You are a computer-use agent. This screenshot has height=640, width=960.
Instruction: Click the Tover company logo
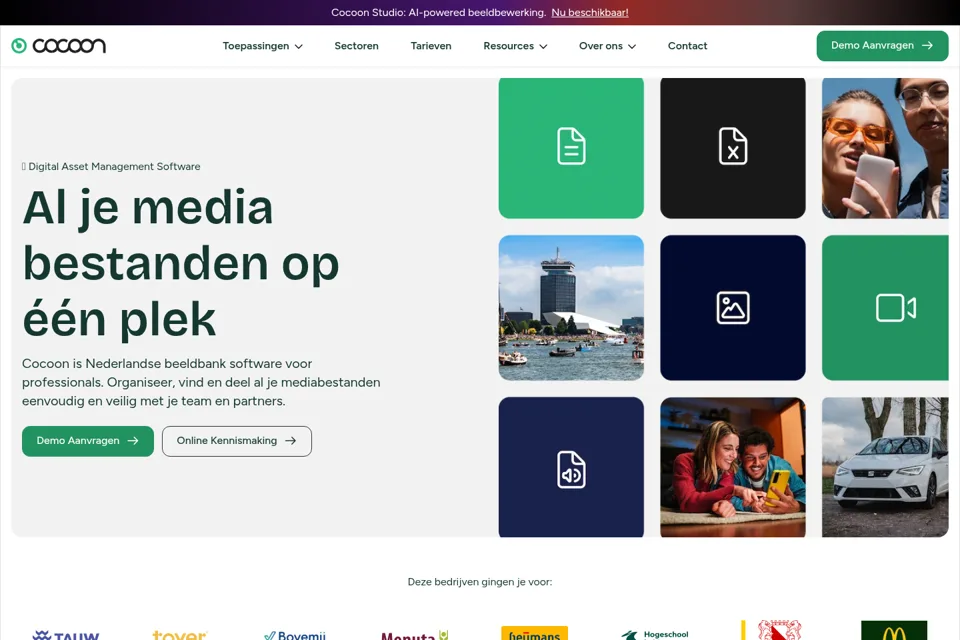[179, 634]
